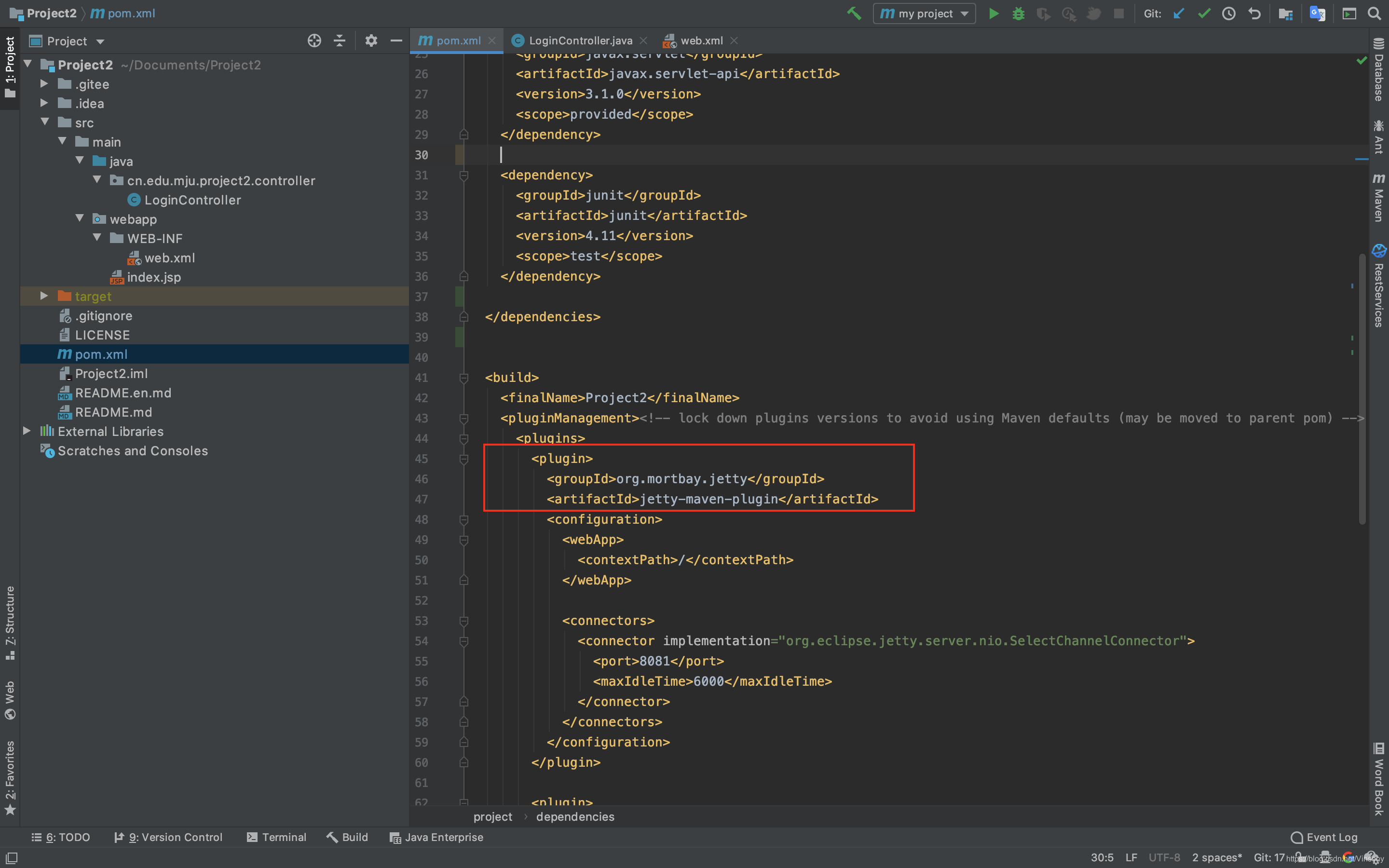Open Search Everywhere magnifier icon
The height and width of the screenshot is (868, 1389).
coord(1374,13)
